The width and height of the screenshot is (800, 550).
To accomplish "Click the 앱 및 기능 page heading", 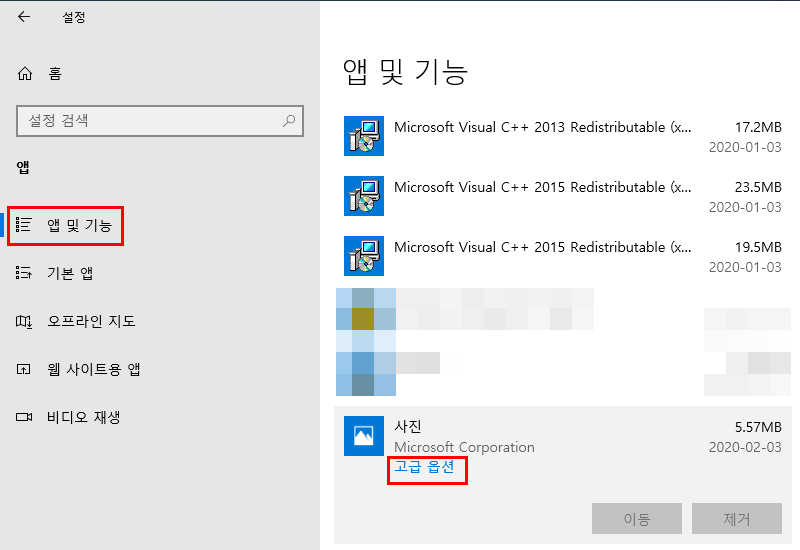I will [x=405, y=72].
